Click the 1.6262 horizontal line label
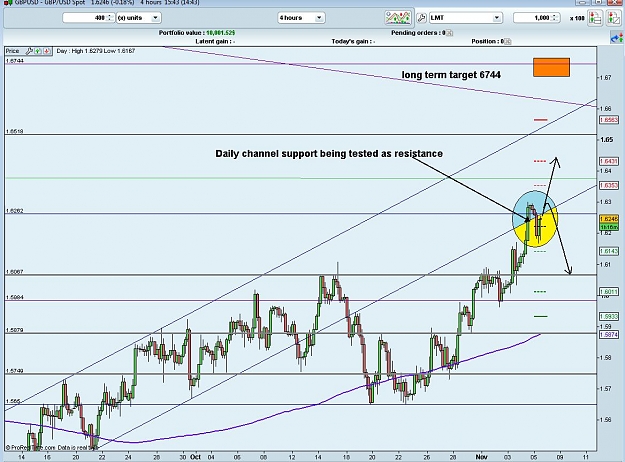The image size is (625, 462). [15, 210]
